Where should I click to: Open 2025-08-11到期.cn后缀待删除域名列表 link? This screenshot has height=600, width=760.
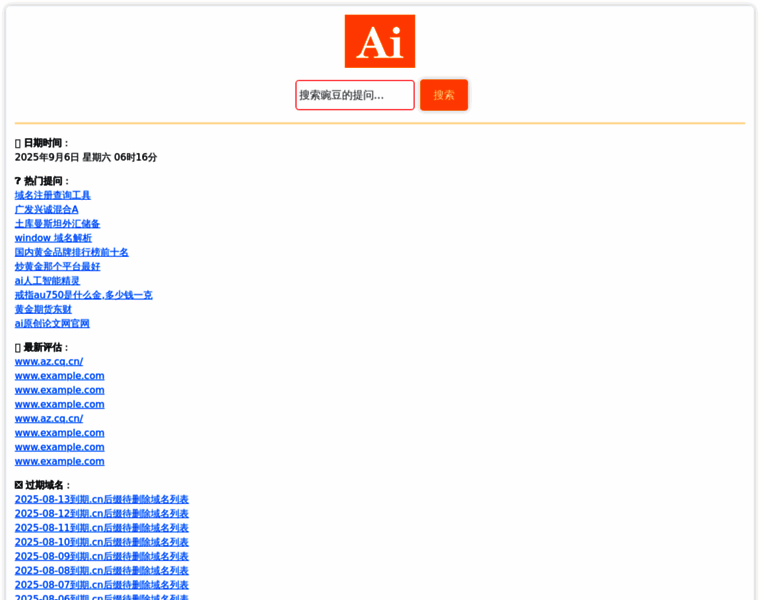(x=102, y=528)
